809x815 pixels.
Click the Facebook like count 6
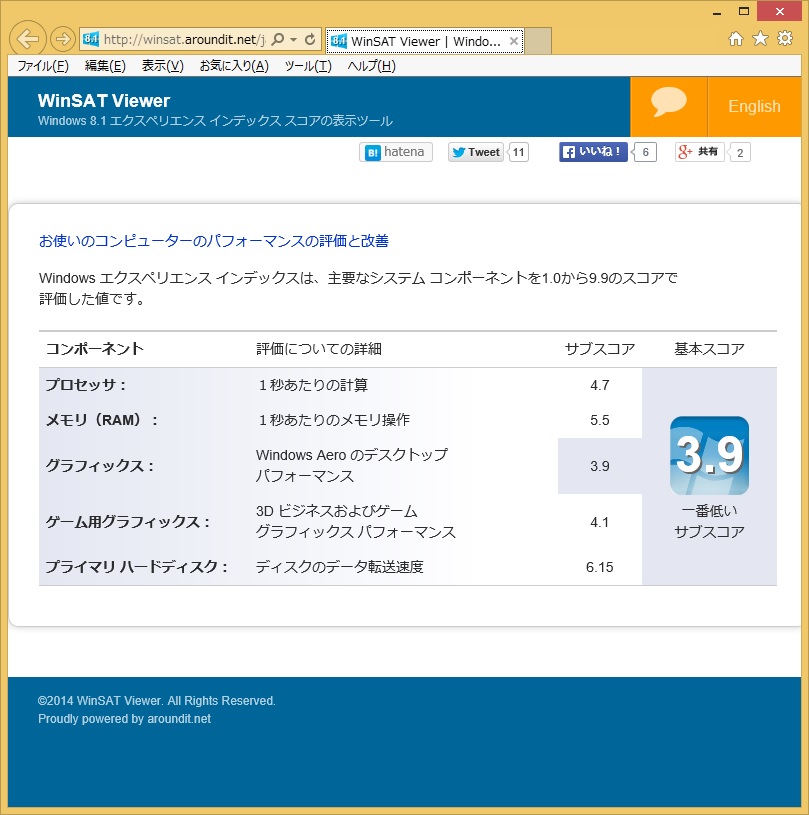tap(645, 152)
